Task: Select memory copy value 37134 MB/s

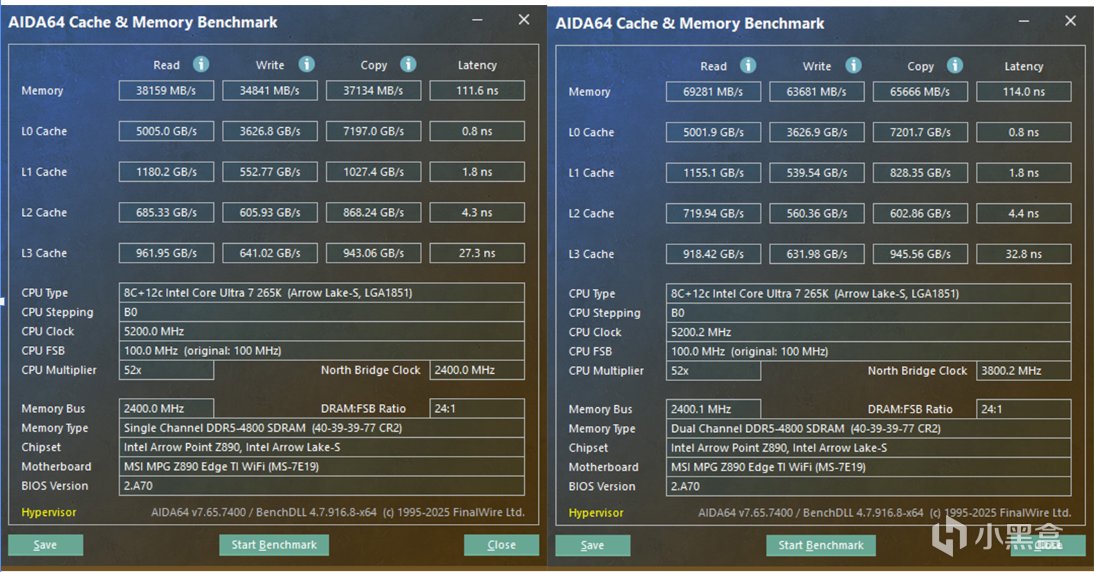Action: (373, 91)
